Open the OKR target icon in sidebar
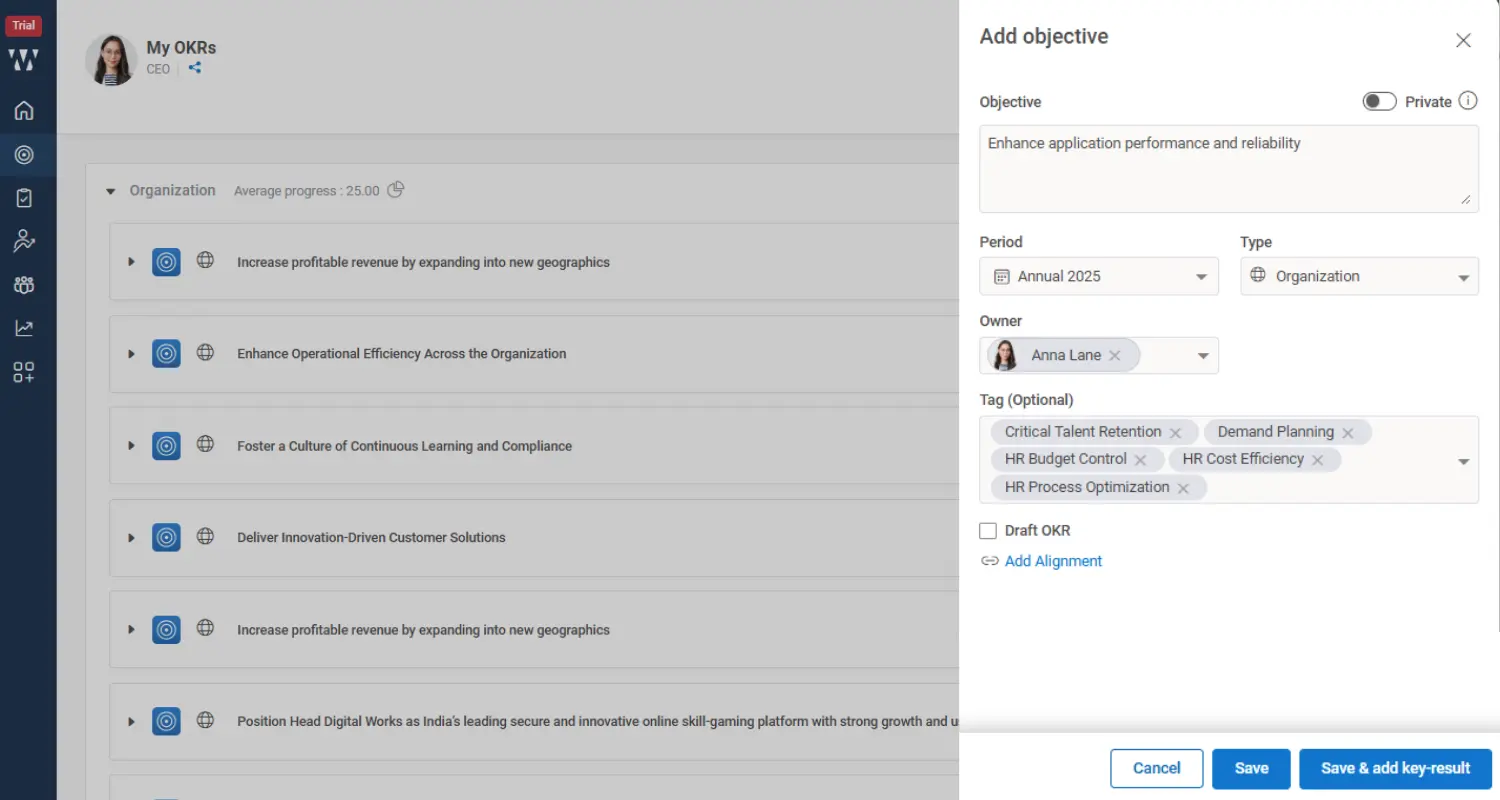This screenshot has width=1500, height=800. (24, 155)
